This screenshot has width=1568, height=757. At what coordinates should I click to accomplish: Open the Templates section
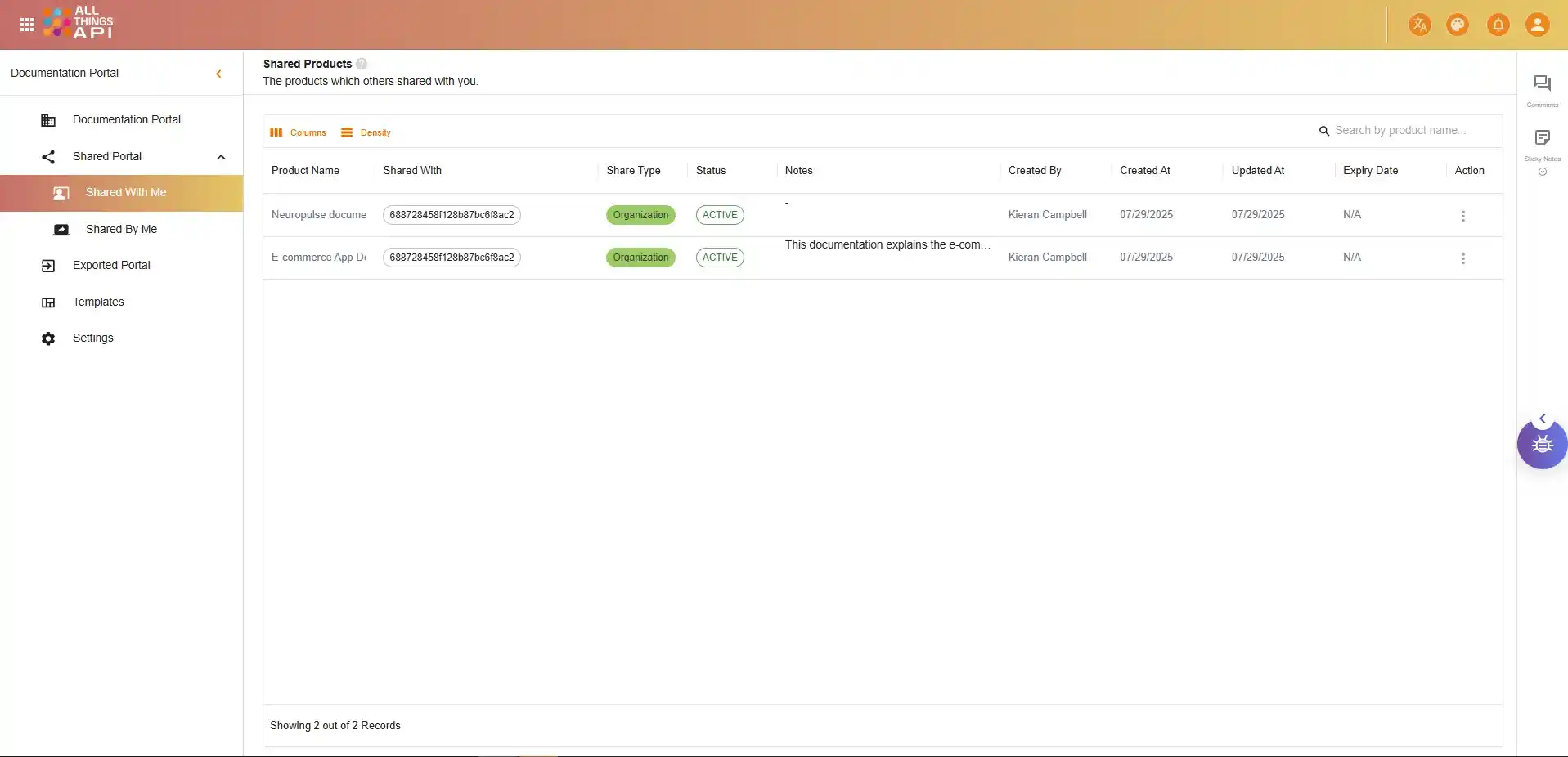pyautogui.click(x=98, y=302)
